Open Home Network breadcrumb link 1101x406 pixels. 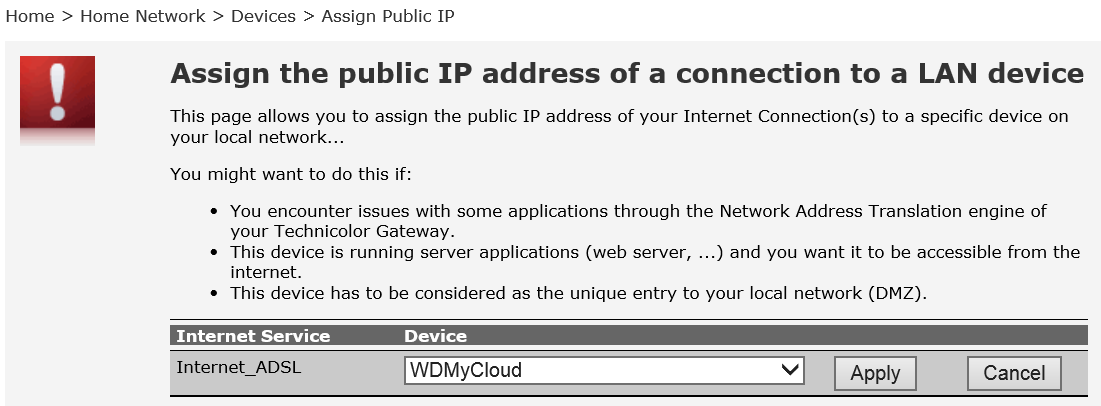click(142, 17)
